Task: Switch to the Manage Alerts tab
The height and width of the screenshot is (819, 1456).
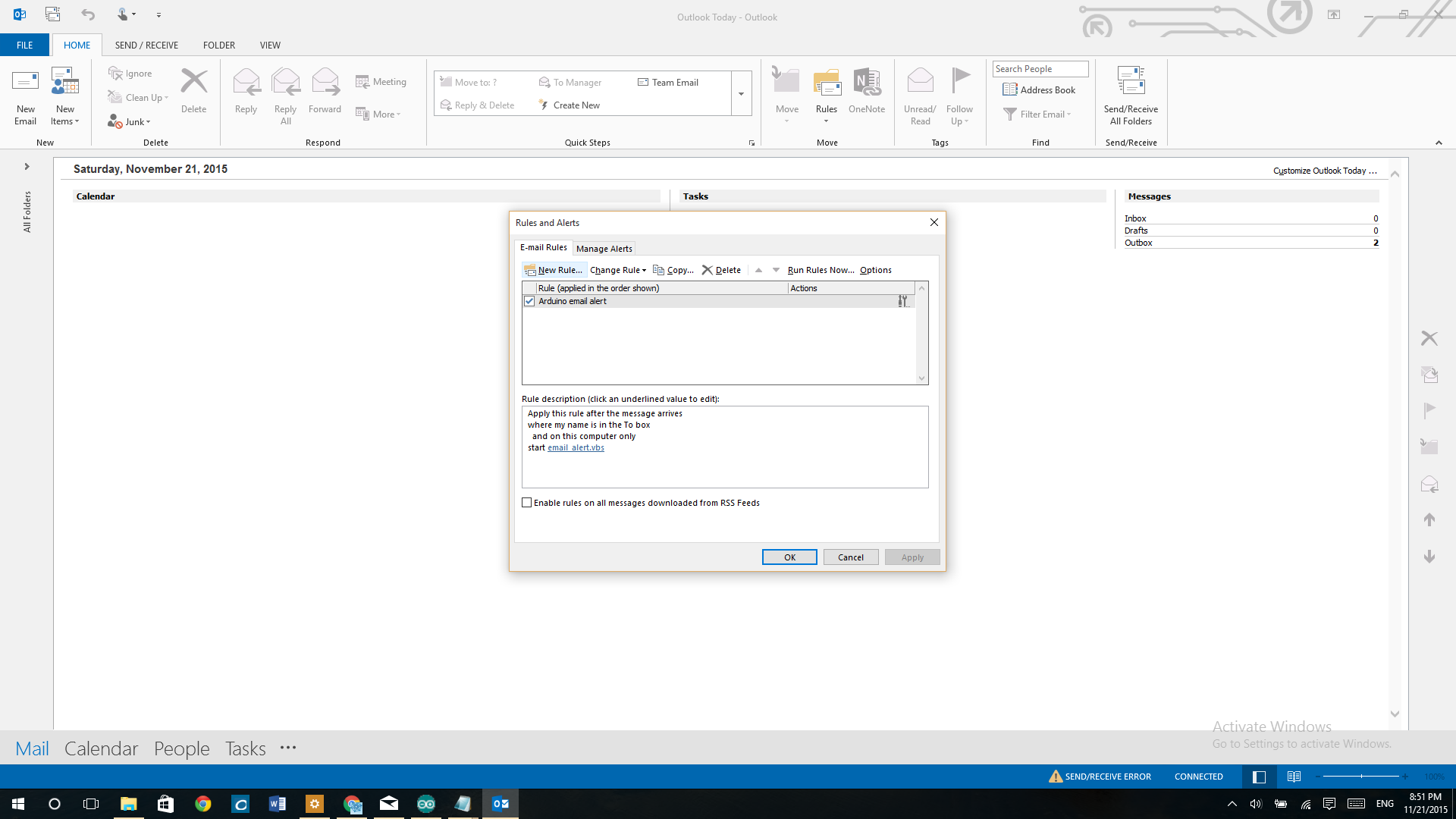Action: pos(604,248)
